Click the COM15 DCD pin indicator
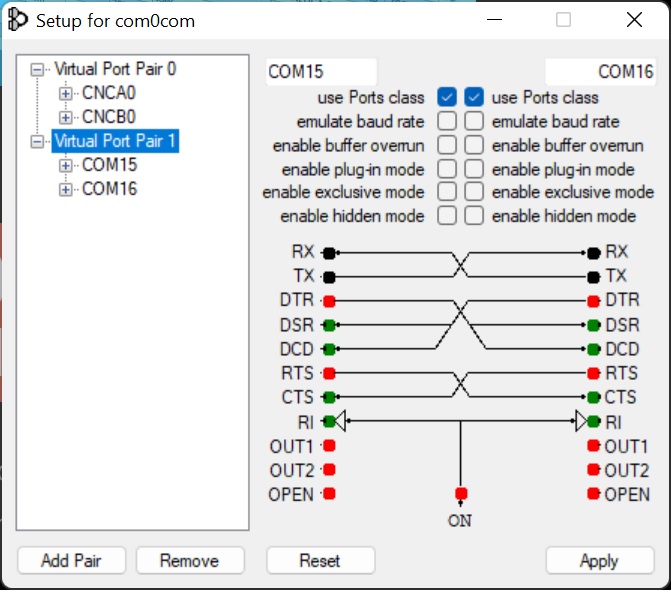 pyautogui.click(x=329, y=349)
